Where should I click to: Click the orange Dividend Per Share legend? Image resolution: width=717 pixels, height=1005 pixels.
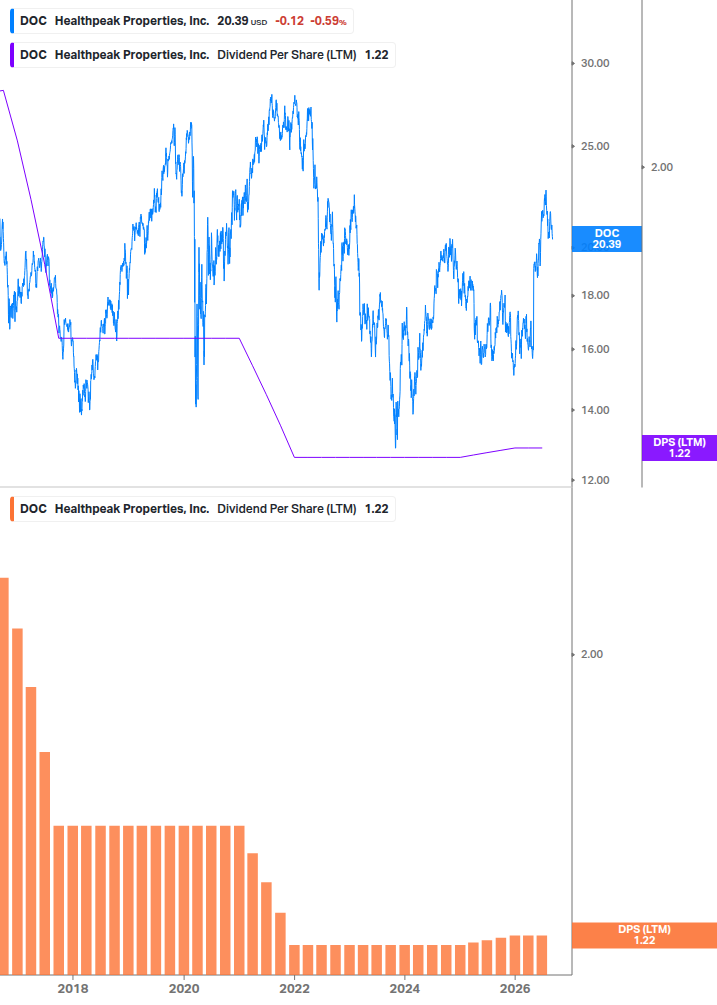pyautogui.click(x=202, y=509)
